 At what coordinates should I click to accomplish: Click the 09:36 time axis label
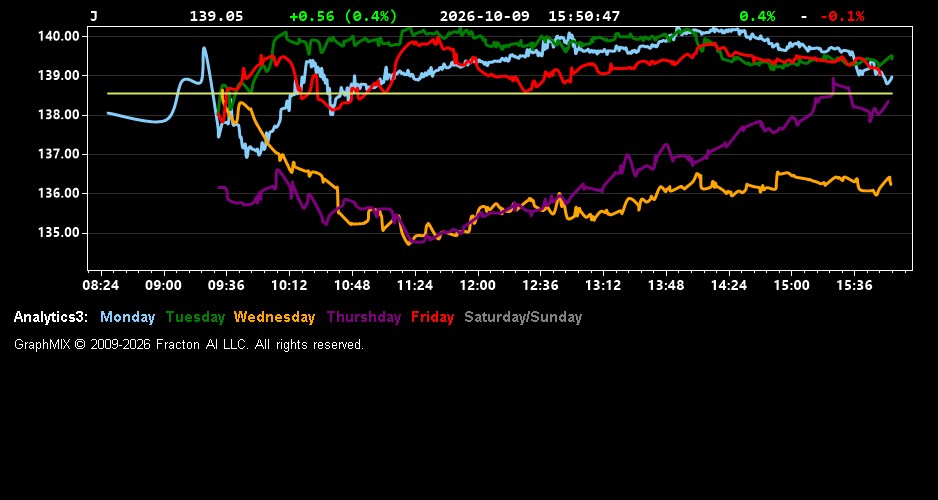[x=226, y=285]
